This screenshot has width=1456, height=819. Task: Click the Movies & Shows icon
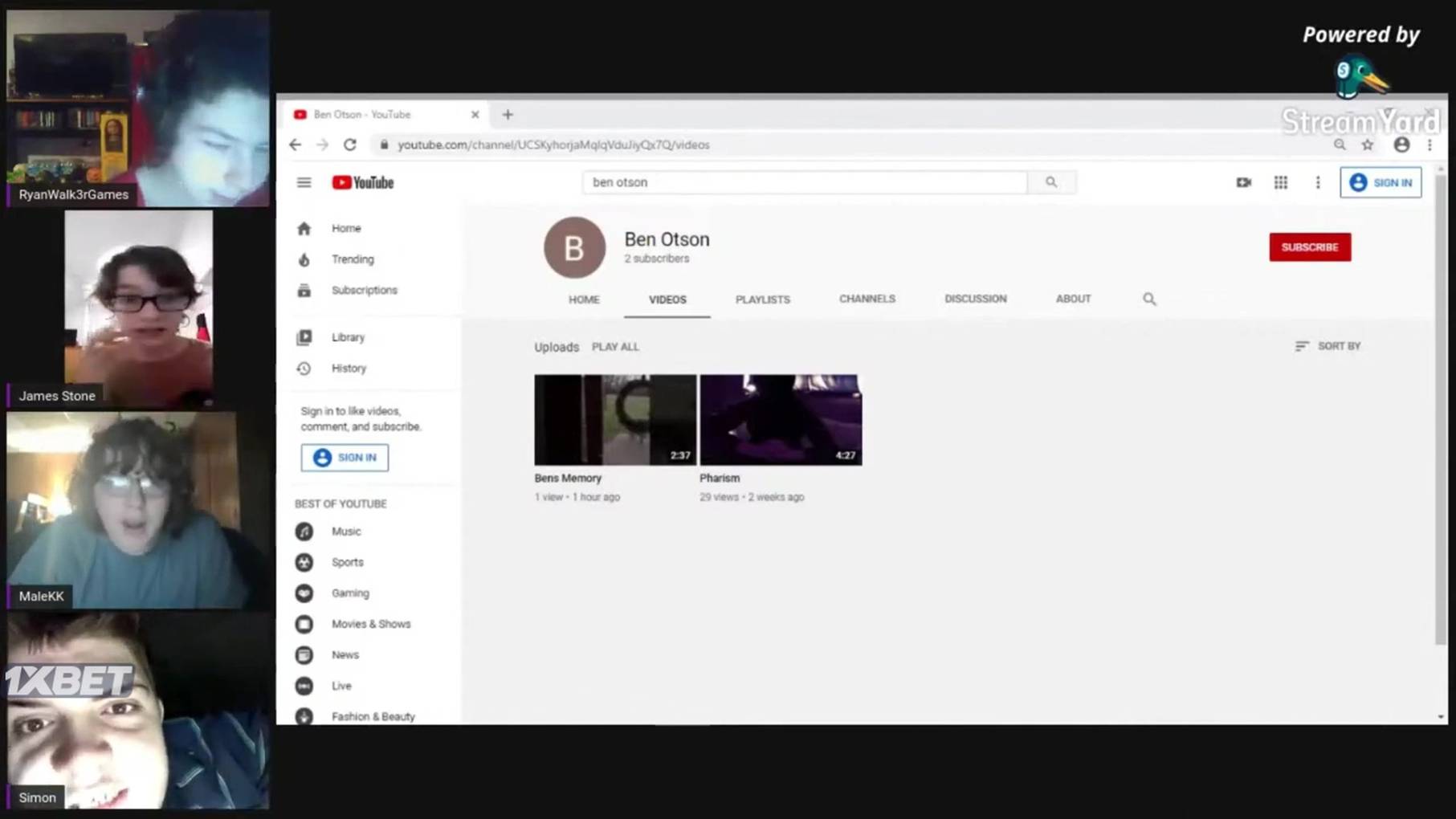pos(304,624)
